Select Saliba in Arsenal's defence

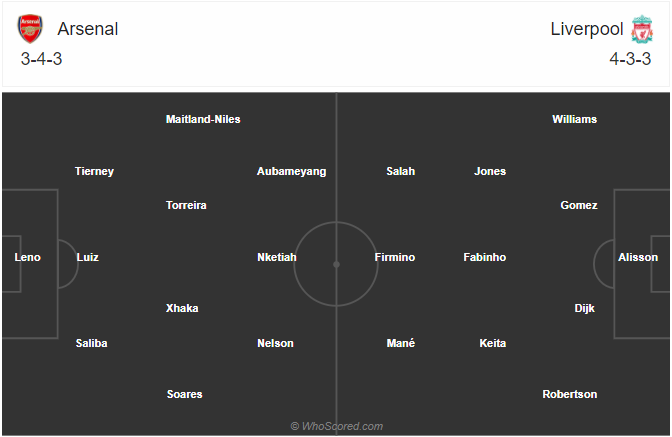click(x=91, y=343)
